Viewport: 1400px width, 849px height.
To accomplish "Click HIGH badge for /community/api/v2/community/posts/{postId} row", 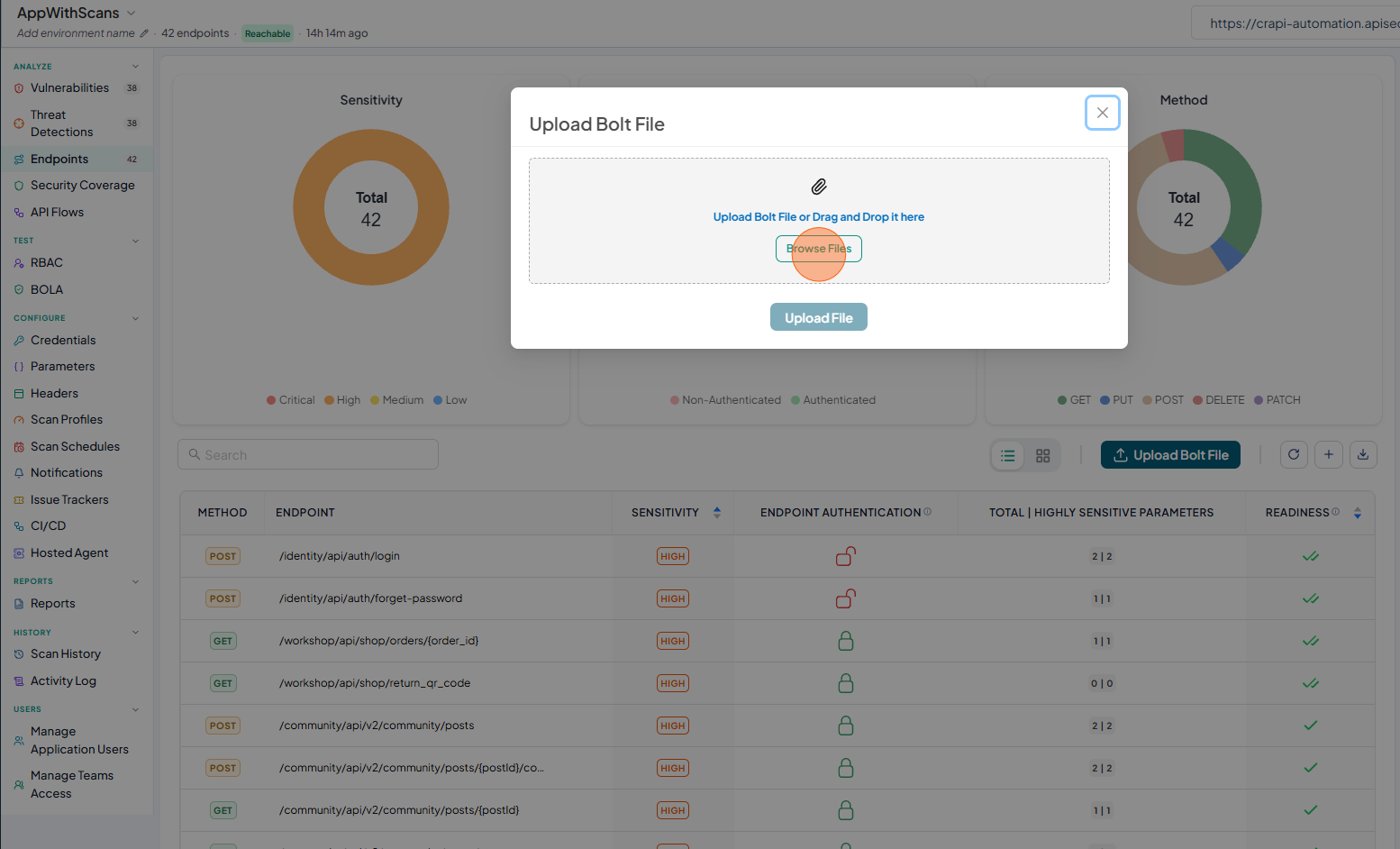I will (672, 810).
